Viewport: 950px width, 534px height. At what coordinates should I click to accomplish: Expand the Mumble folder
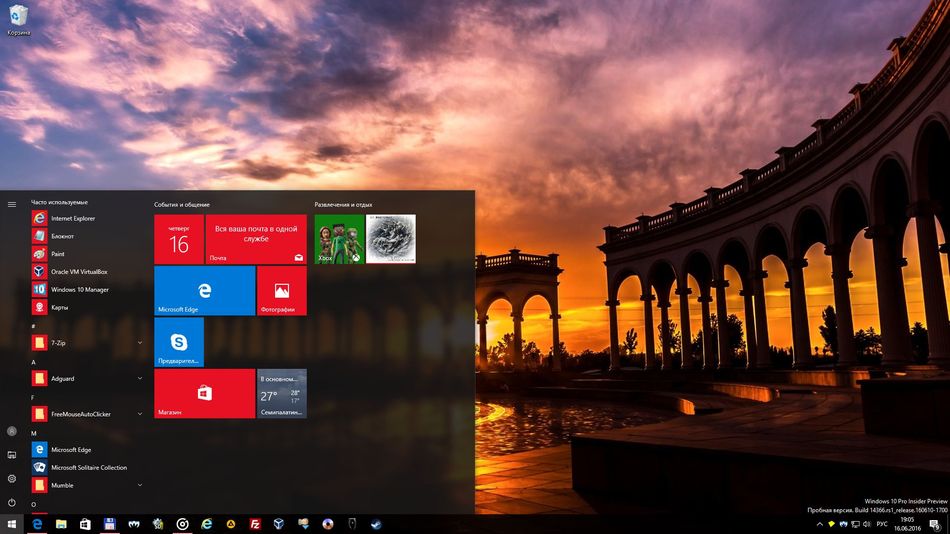point(88,485)
